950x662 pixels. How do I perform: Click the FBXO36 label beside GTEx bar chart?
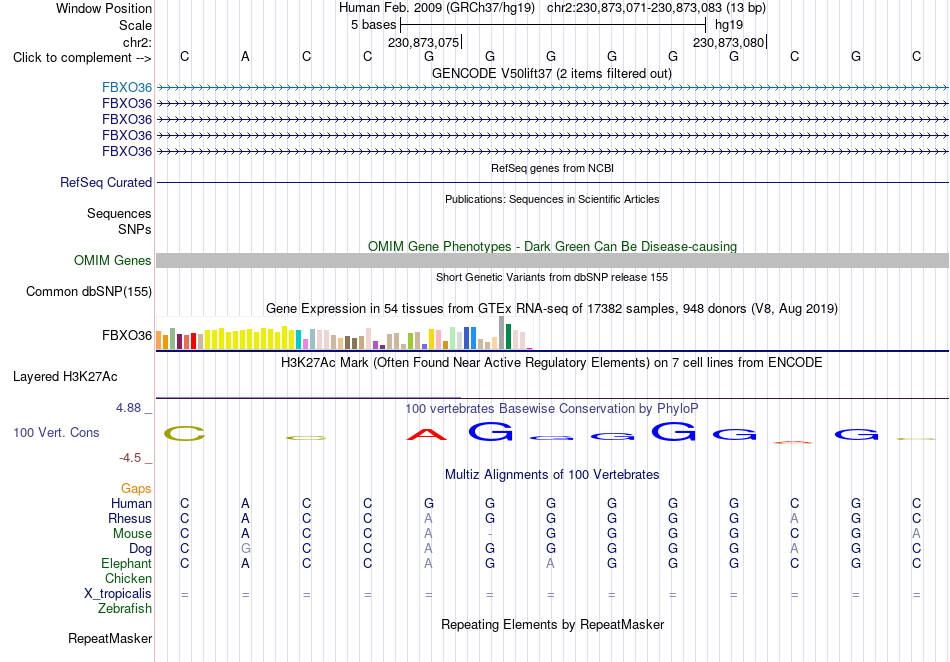(x=127, y=336)
